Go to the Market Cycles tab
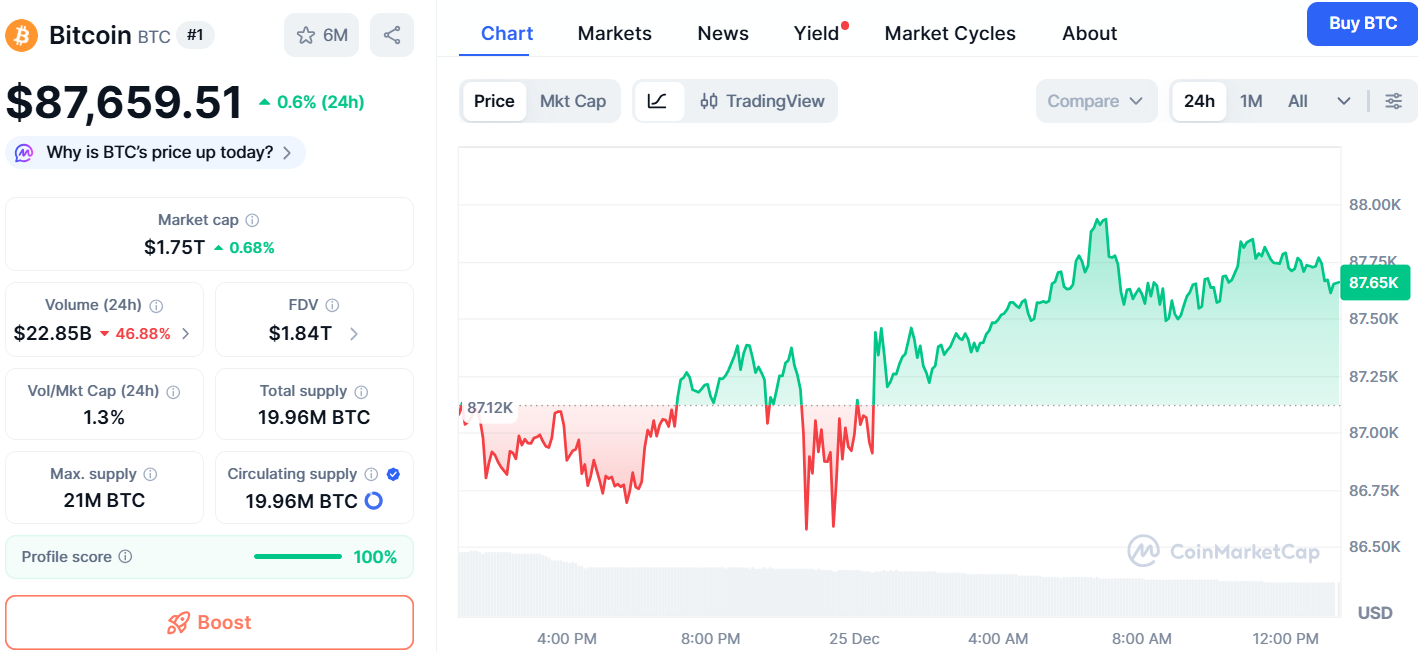The width and height of the screenshot is (1418, 652). (950, 33)
